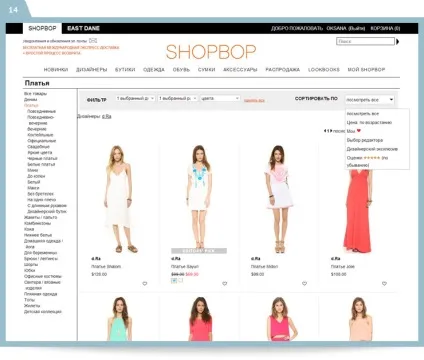Select 'Повседневные' dresses subcategory
The height and width of the screenshot is (360, 424).
click(41, 111)
